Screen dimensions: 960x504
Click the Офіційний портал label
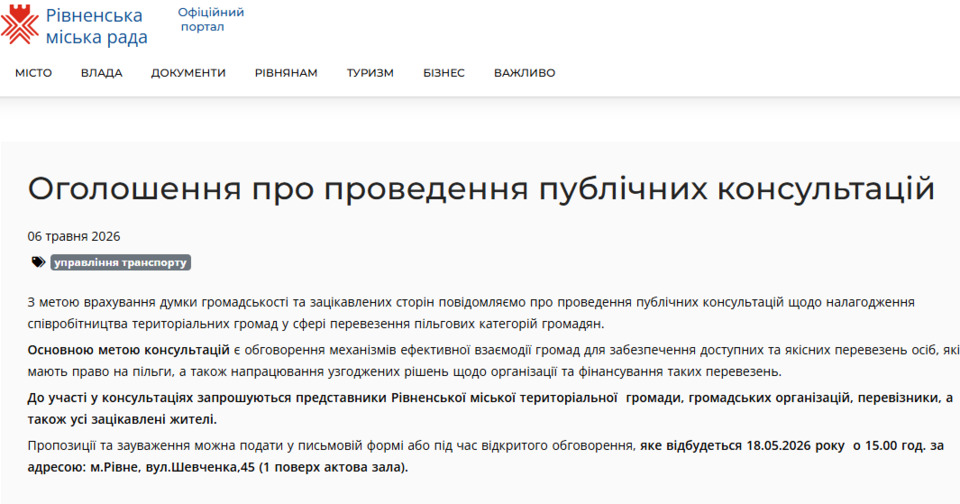pyautogui.click(x=211, y=20)
